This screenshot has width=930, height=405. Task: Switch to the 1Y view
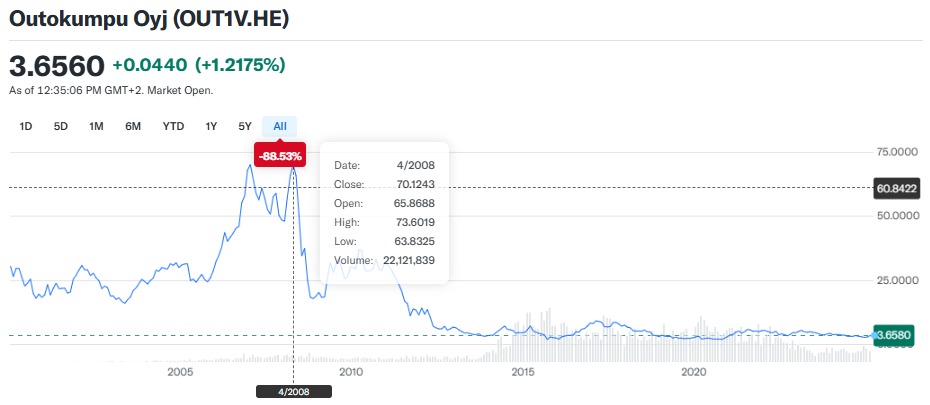pos(211,126)
